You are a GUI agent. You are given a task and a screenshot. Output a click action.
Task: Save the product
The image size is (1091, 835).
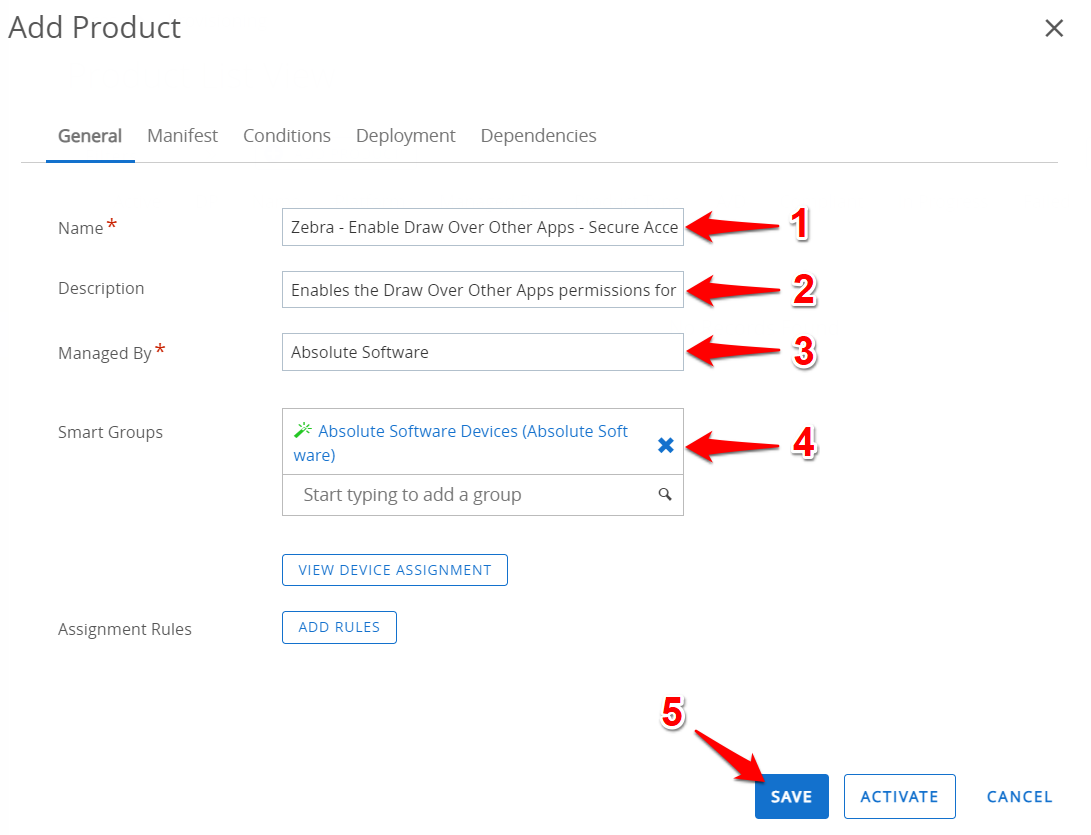(x=792, y=796)
